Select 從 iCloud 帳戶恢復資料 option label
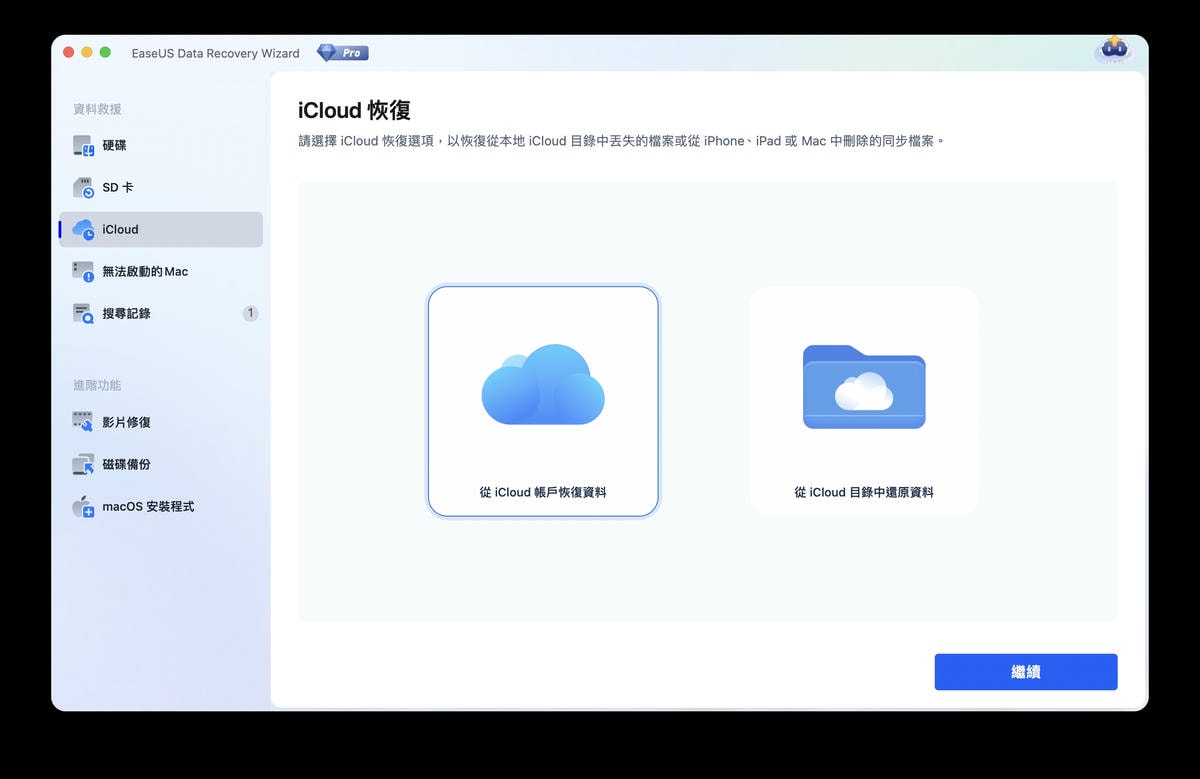 (543, 493)
